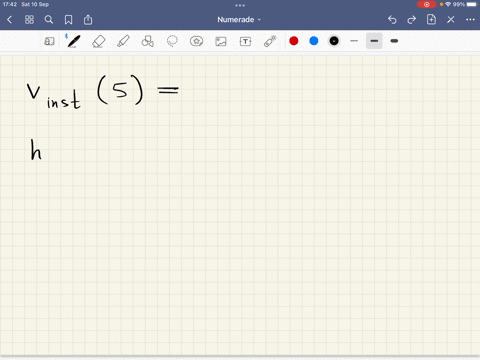The width and height of the screenshot is (480, 360).
Task: Redo the last action
Action: [x=412, y=20]
